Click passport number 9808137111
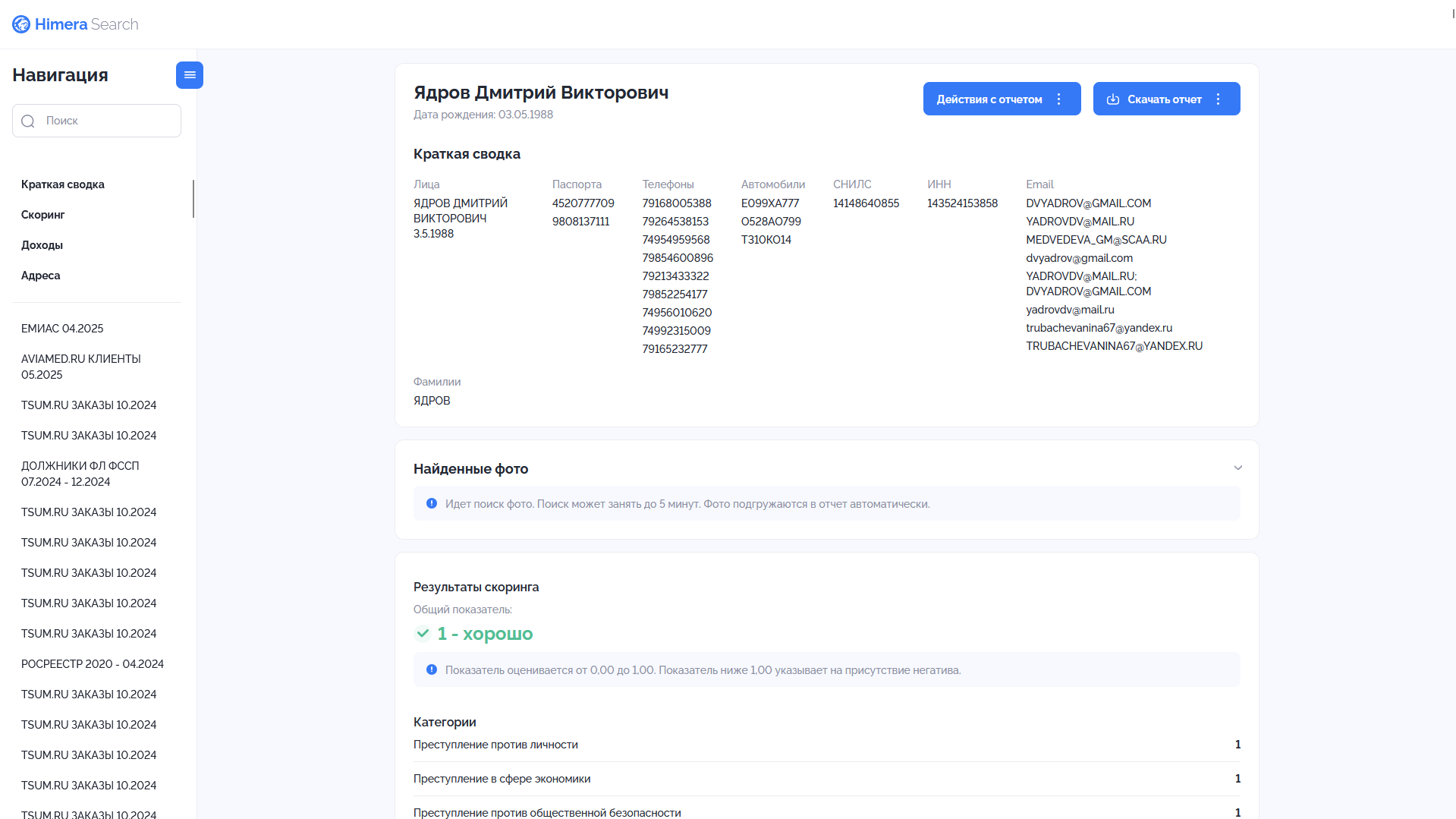The width and height of the screenshot is (1456, 819). click(581, 222)
